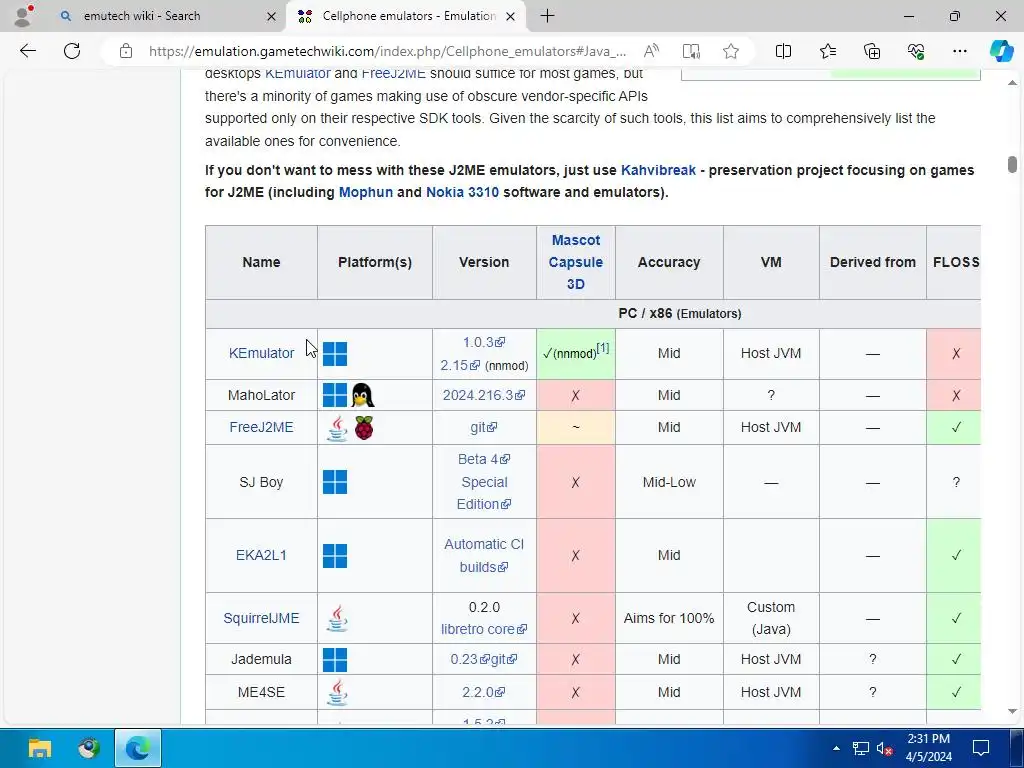Click the Windows icon in EKA2L1 row
1024x768 pixels.
pyautogui.click(x=335, y=556)
